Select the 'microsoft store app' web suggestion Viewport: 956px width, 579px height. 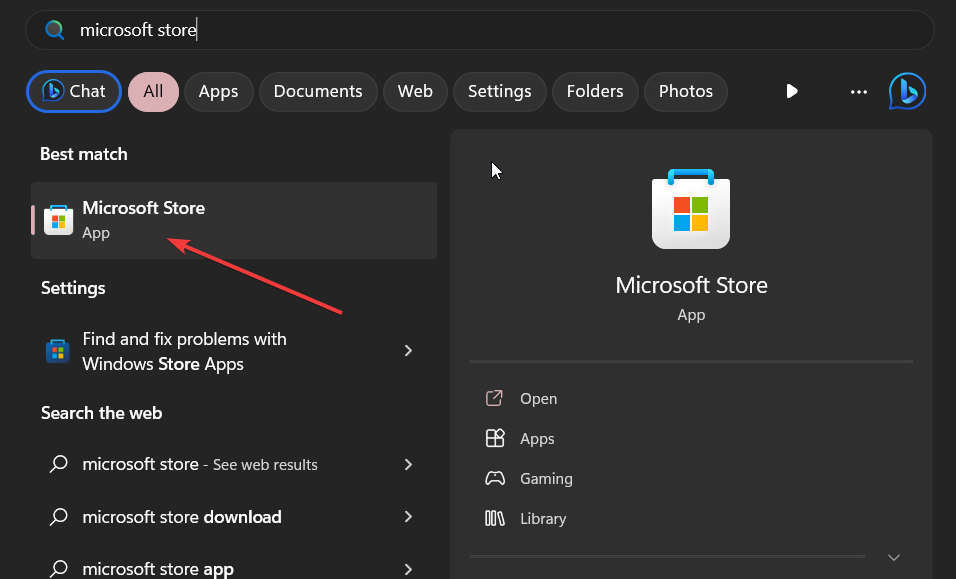click(234, 568)
